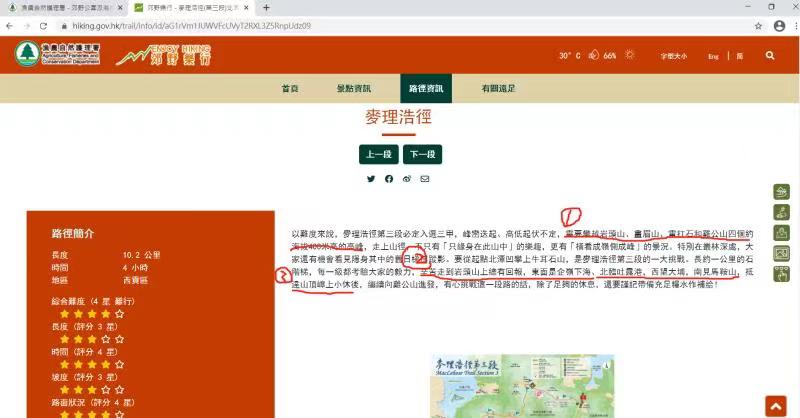800x418 pixels.
Task: Share this trail on Twitter
Action: coord(370,179)
